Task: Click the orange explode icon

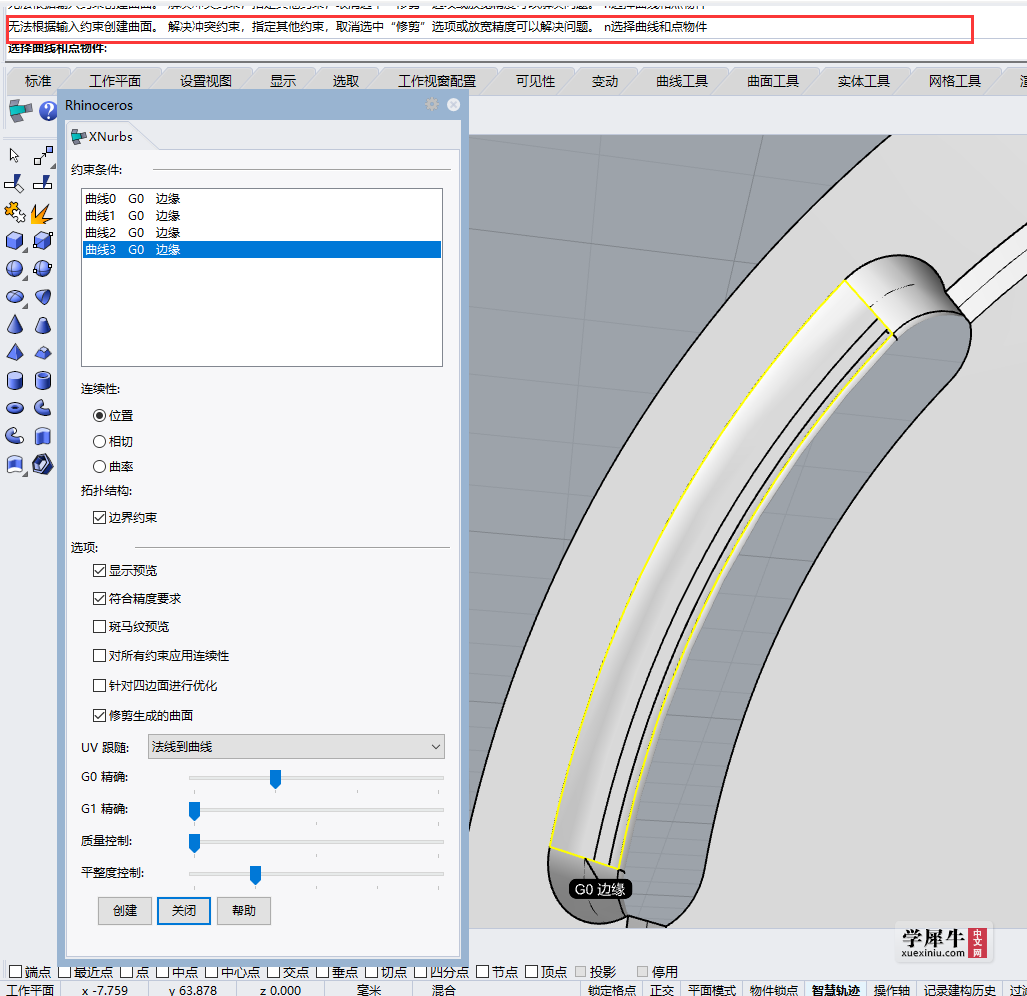Action: point(42,213)
